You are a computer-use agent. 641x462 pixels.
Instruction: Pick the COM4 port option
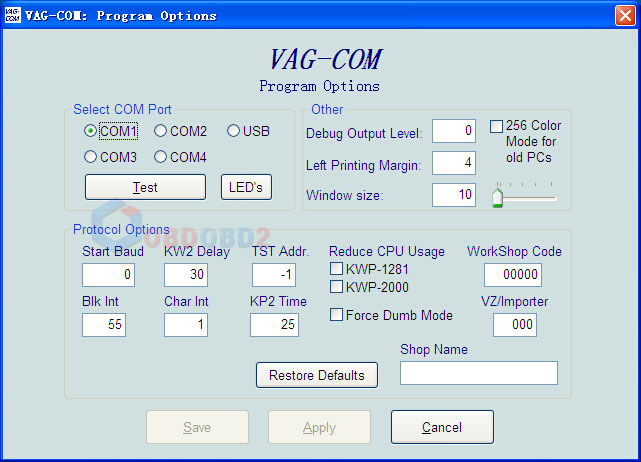(160, 157)
